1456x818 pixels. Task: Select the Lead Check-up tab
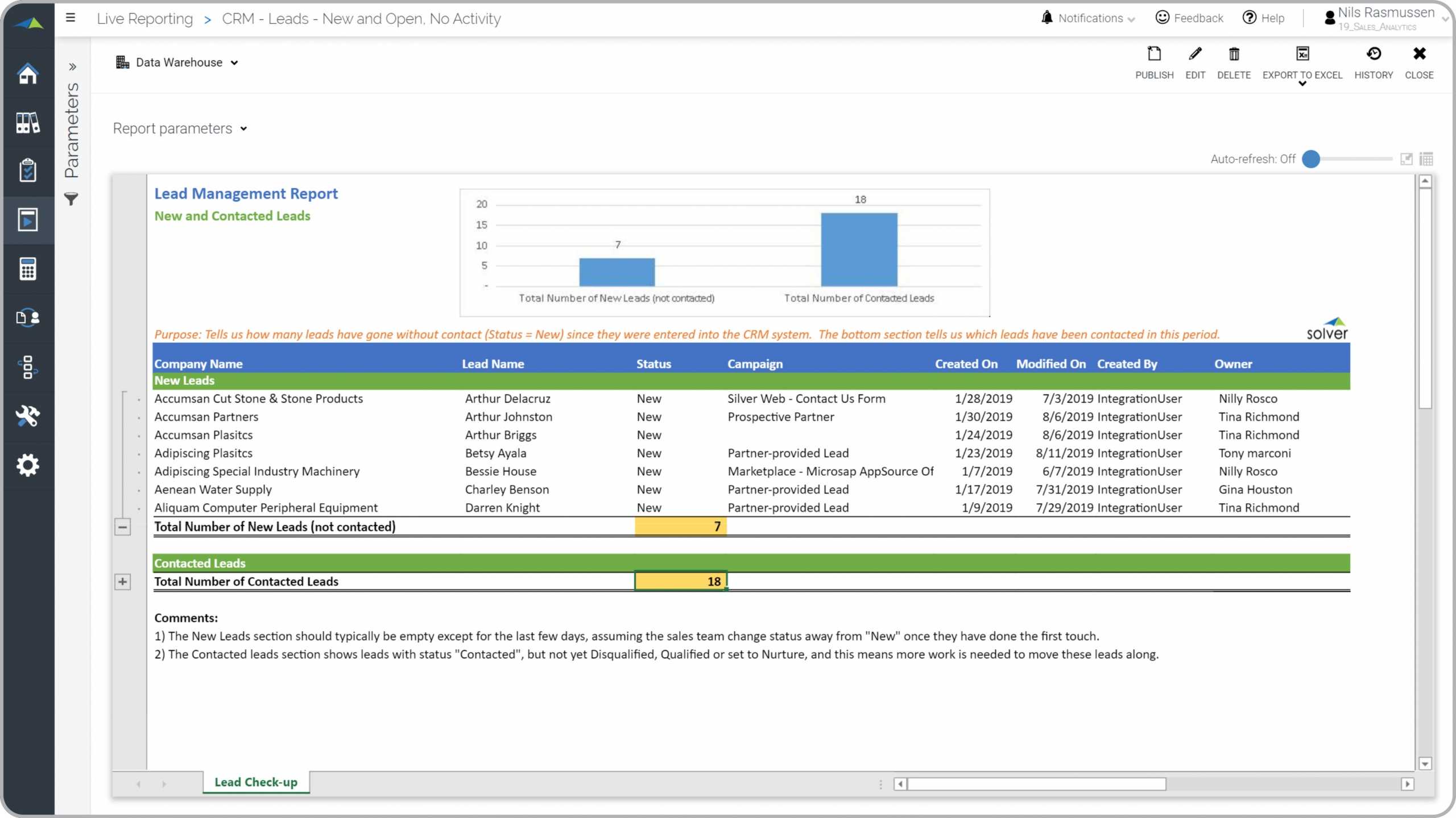click(256, 782)
